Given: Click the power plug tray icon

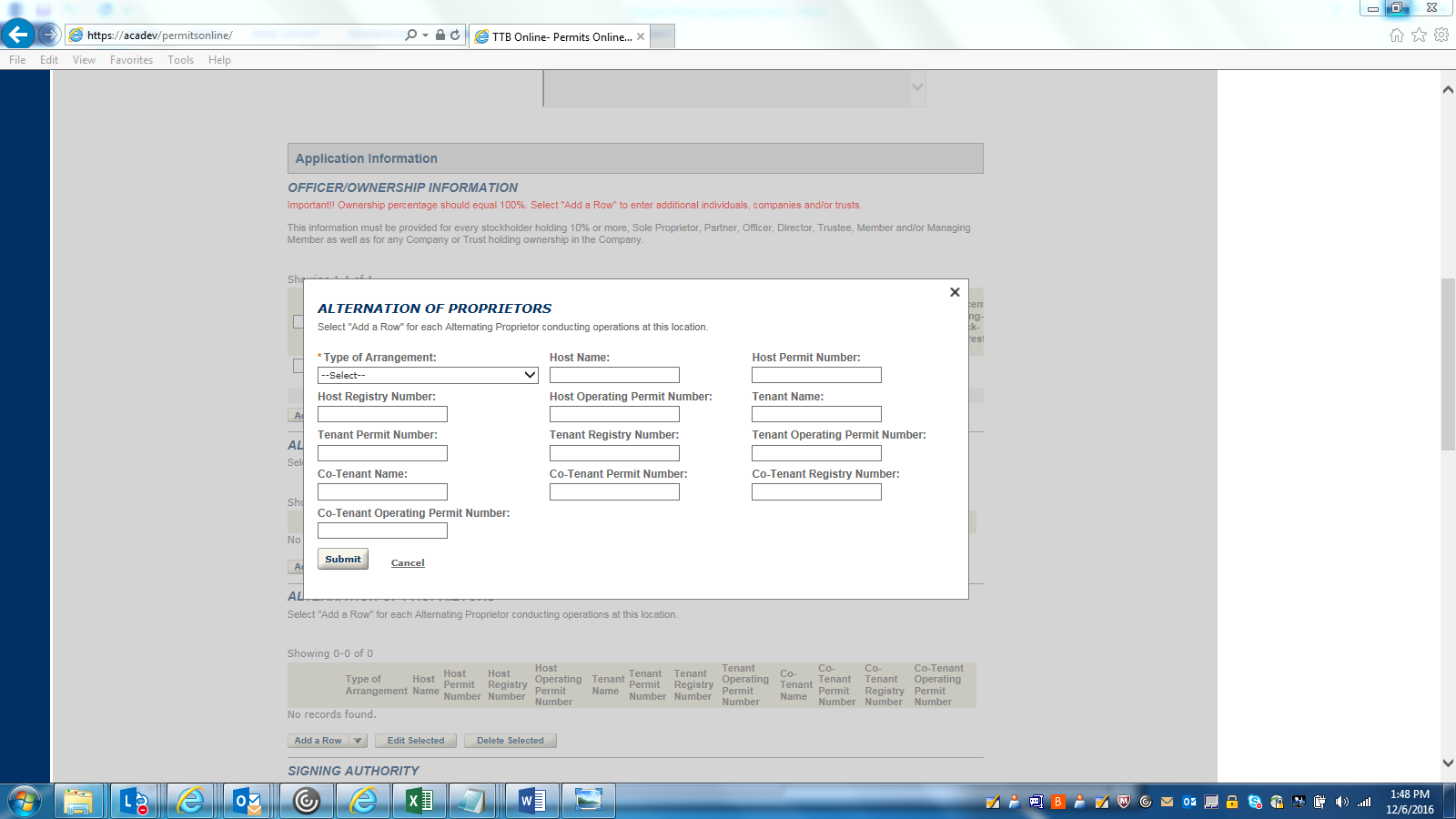Looking at the screenshot, I should (x=1320, y=802).
